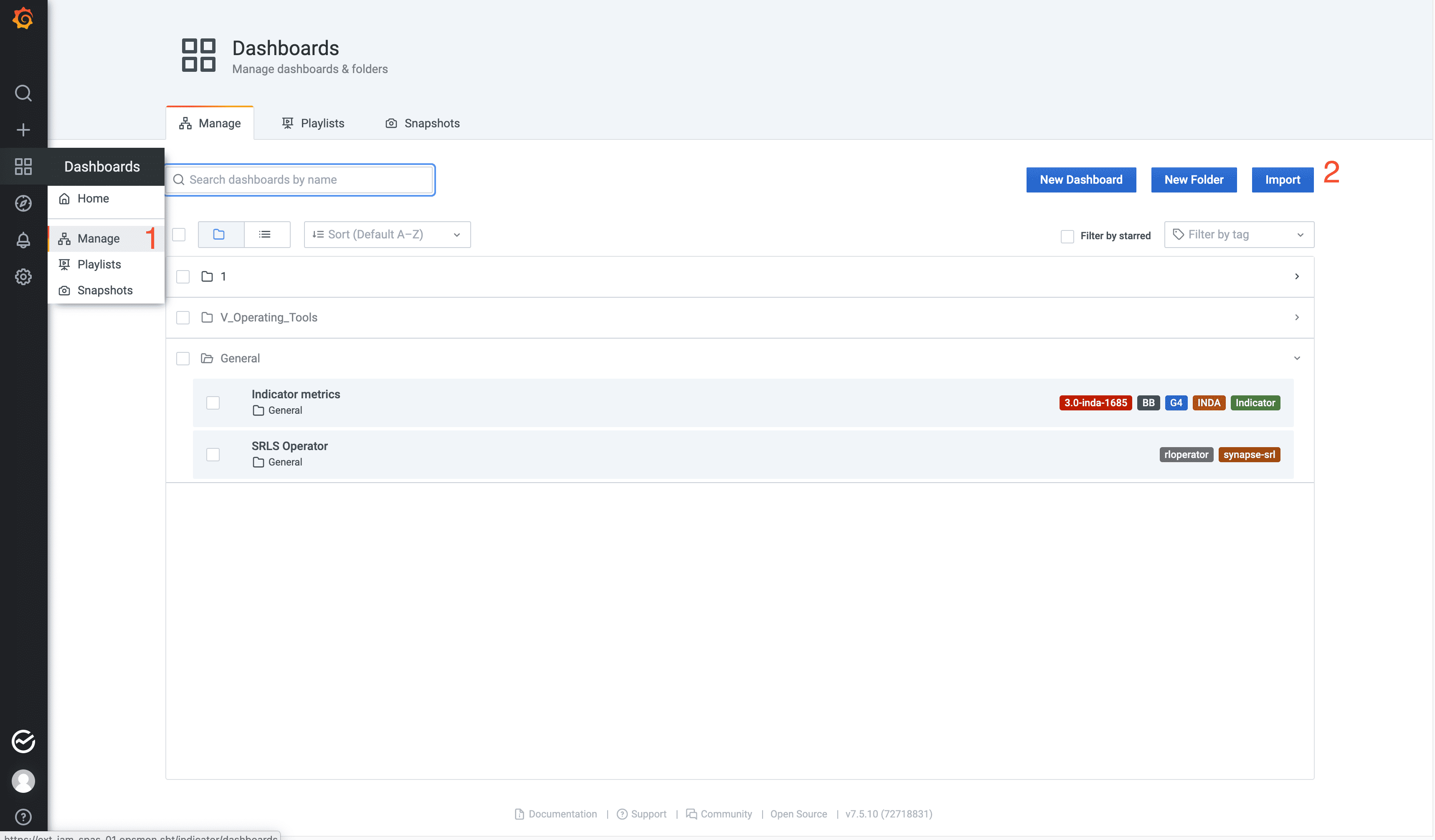Click the red 3.0-inda-1685 tag

pyautogui.click(x=1095, y=403)
